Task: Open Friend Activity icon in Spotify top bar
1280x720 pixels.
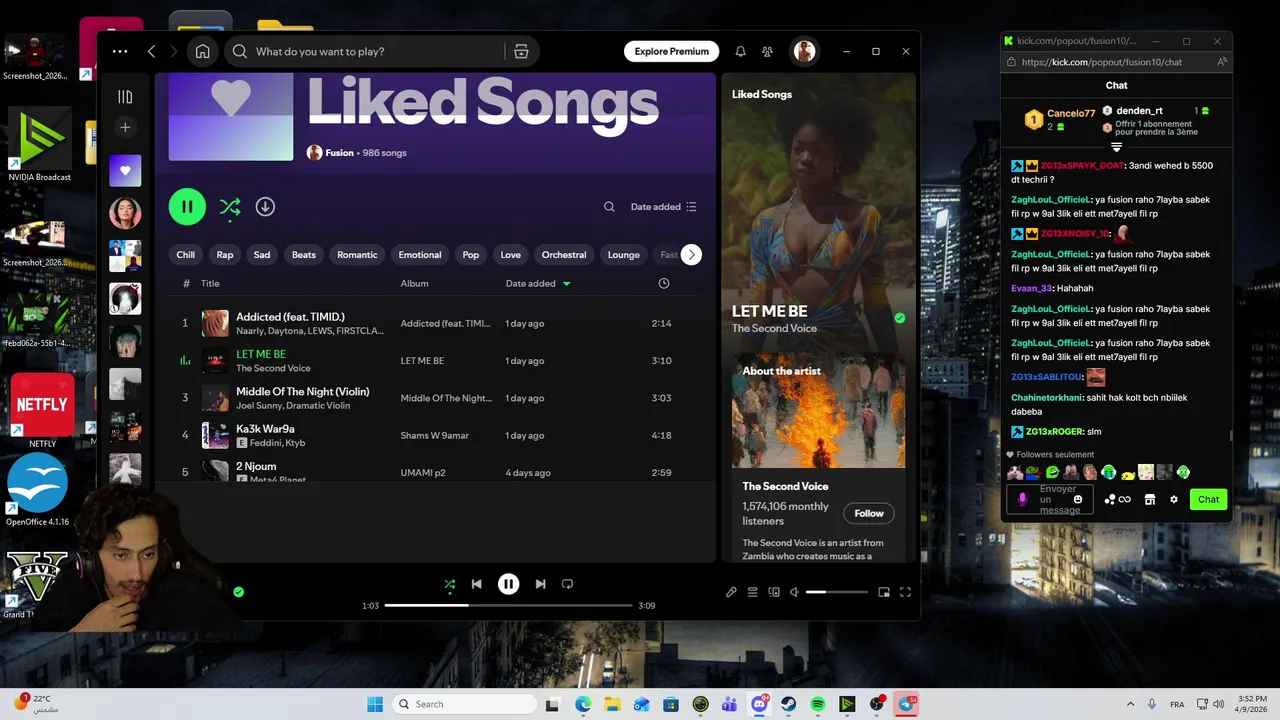Action: point(767,51)
